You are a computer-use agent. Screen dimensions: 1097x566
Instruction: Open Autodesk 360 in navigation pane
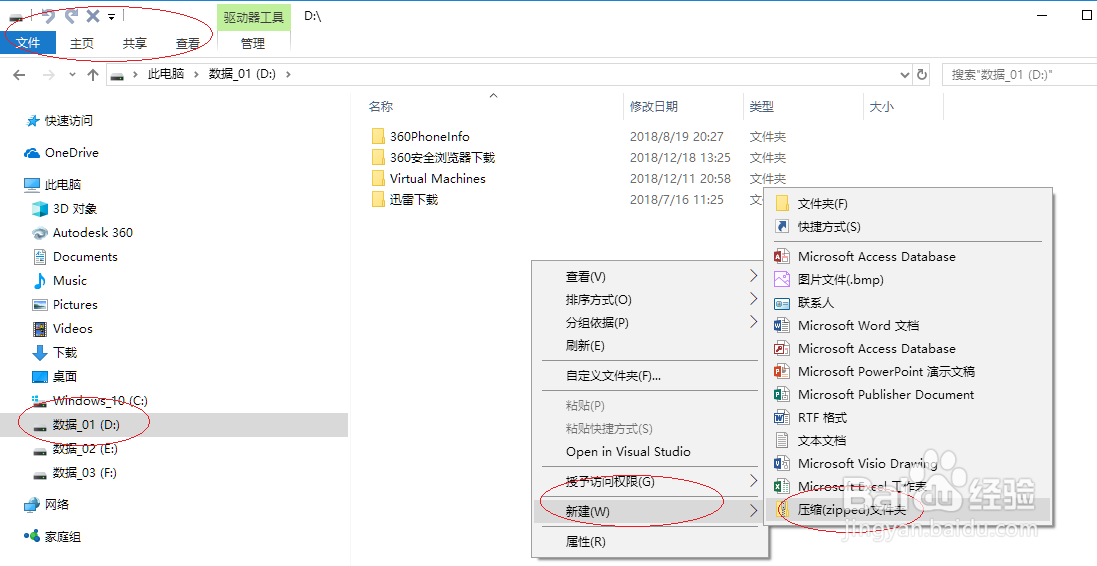[92, 232]
